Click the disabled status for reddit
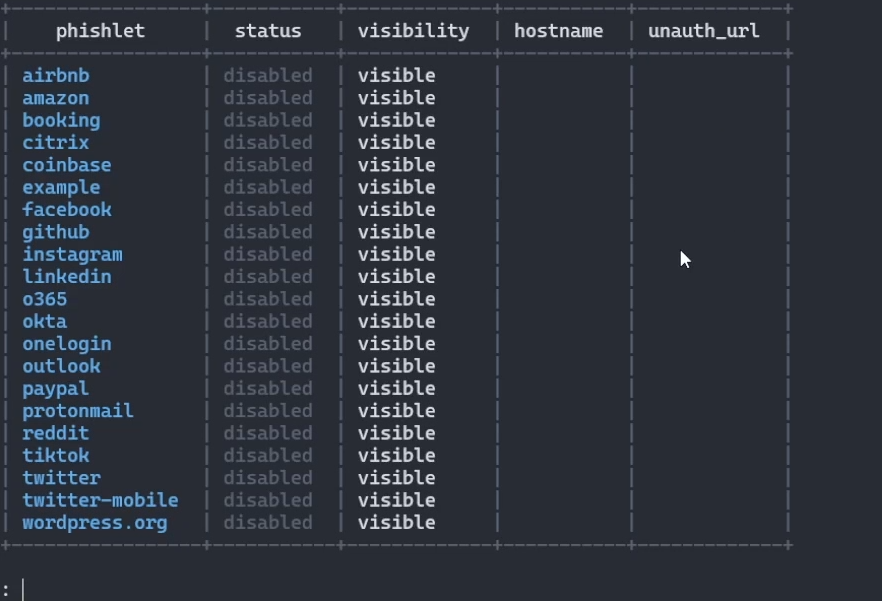Viewport: 882px width, 601px height. (268, 434)
